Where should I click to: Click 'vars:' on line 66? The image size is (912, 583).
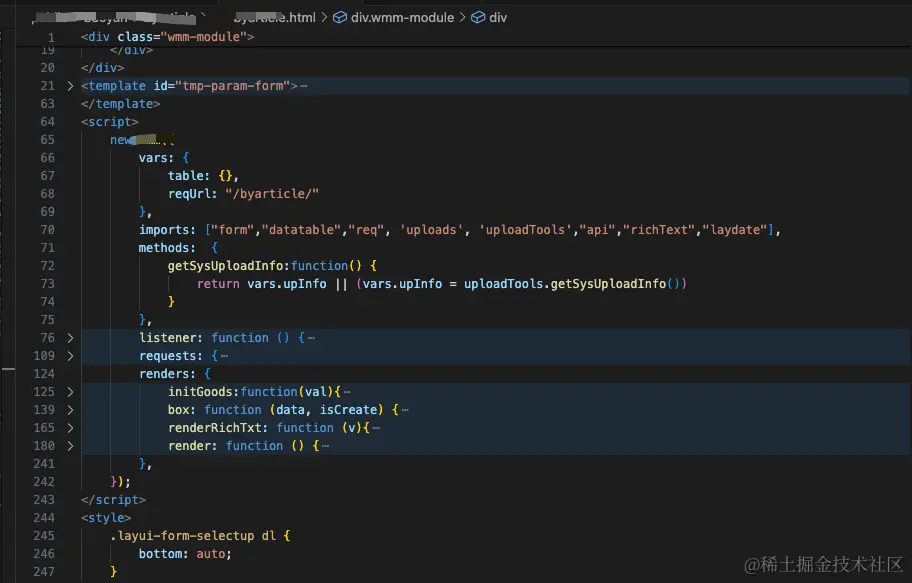click(x=156, y=158)
